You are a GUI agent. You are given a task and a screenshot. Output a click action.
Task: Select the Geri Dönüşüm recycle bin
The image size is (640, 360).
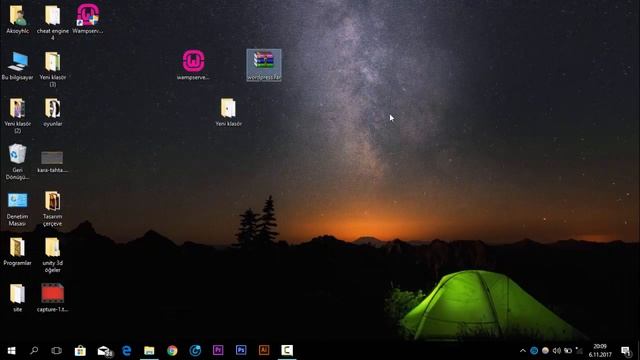(18, 162)
